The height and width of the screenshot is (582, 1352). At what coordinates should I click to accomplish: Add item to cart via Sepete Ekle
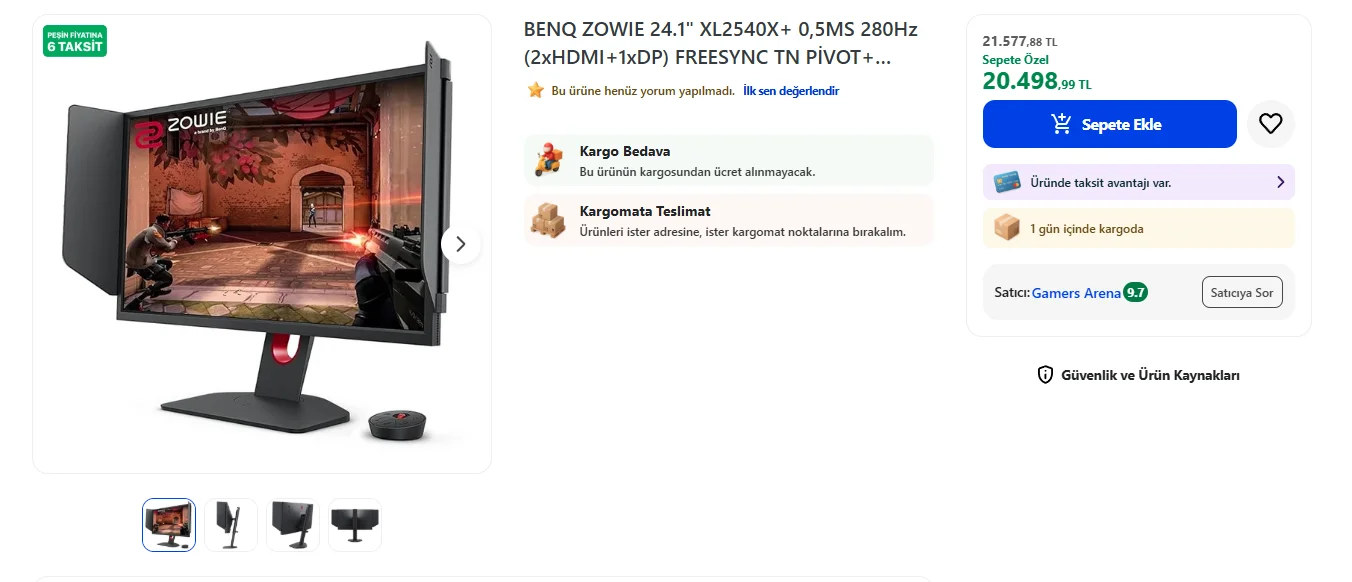(x=1110, y=124)
